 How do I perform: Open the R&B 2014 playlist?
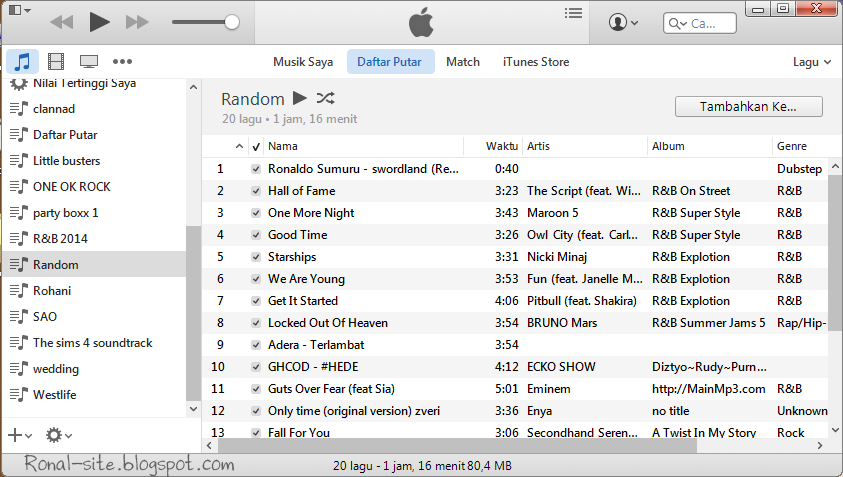pyautogui.click(x=94, y=239)
